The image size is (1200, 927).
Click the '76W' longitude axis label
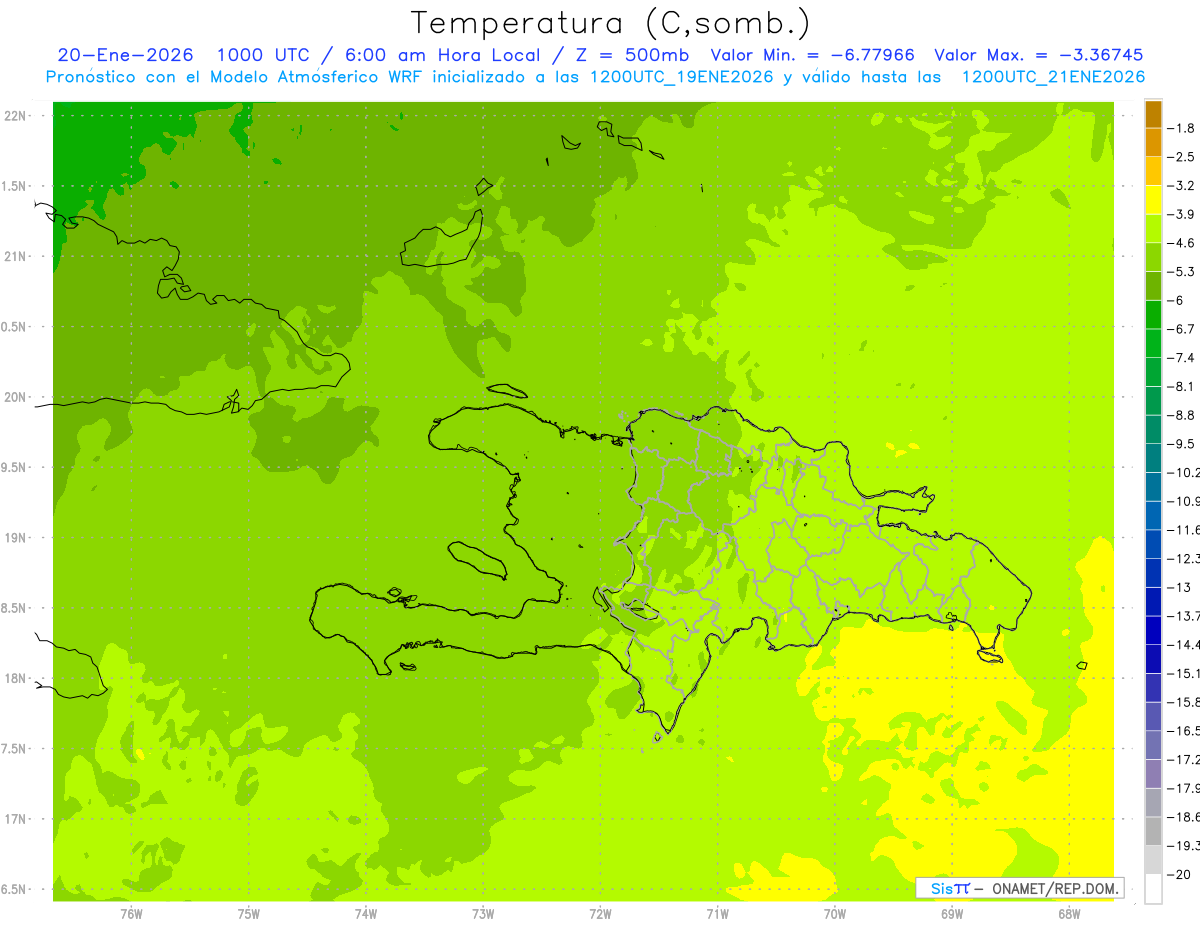click(x=131, y=913)
